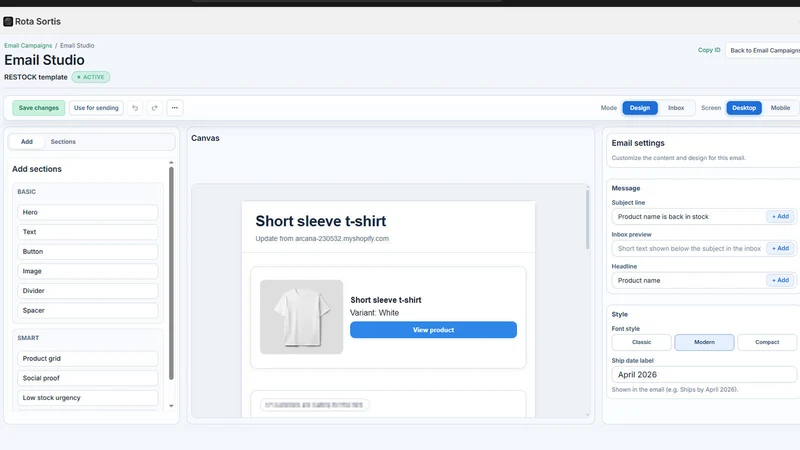This screenshot has width=800, height=450.
Task: Add a Text section
Action: [88, 232]
